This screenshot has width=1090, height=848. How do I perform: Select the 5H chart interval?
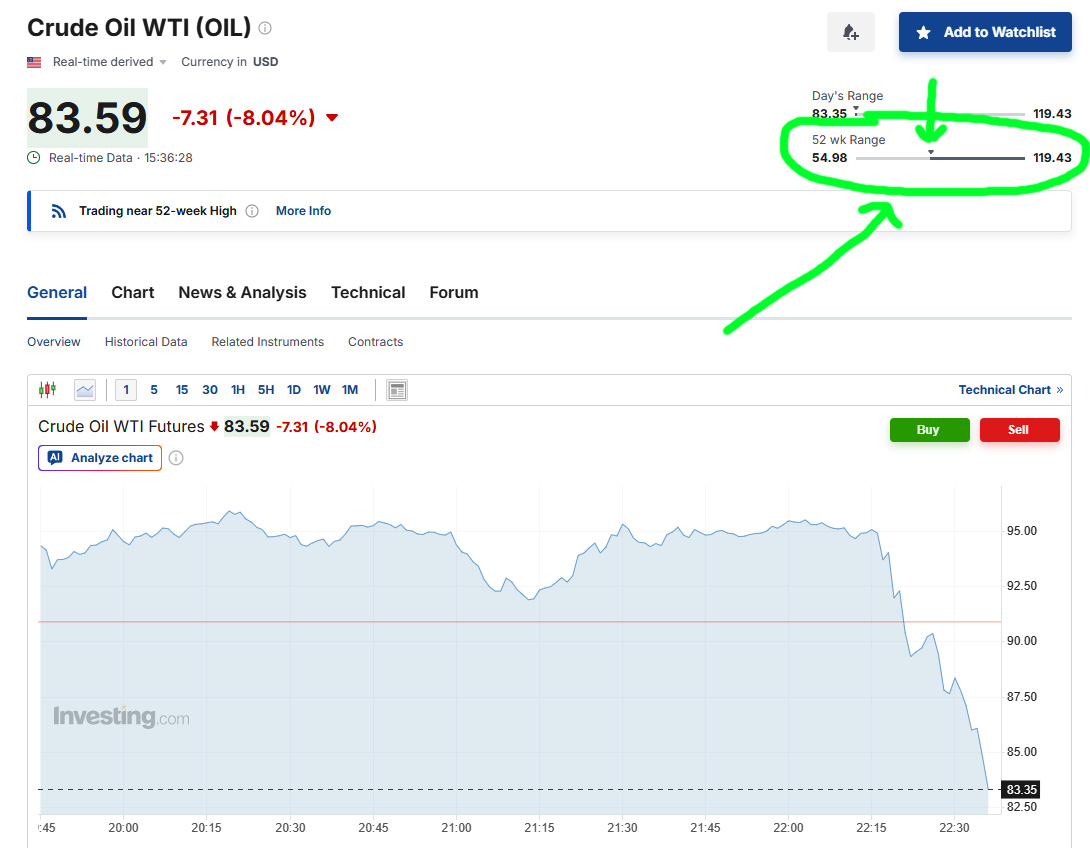point(266,390)
